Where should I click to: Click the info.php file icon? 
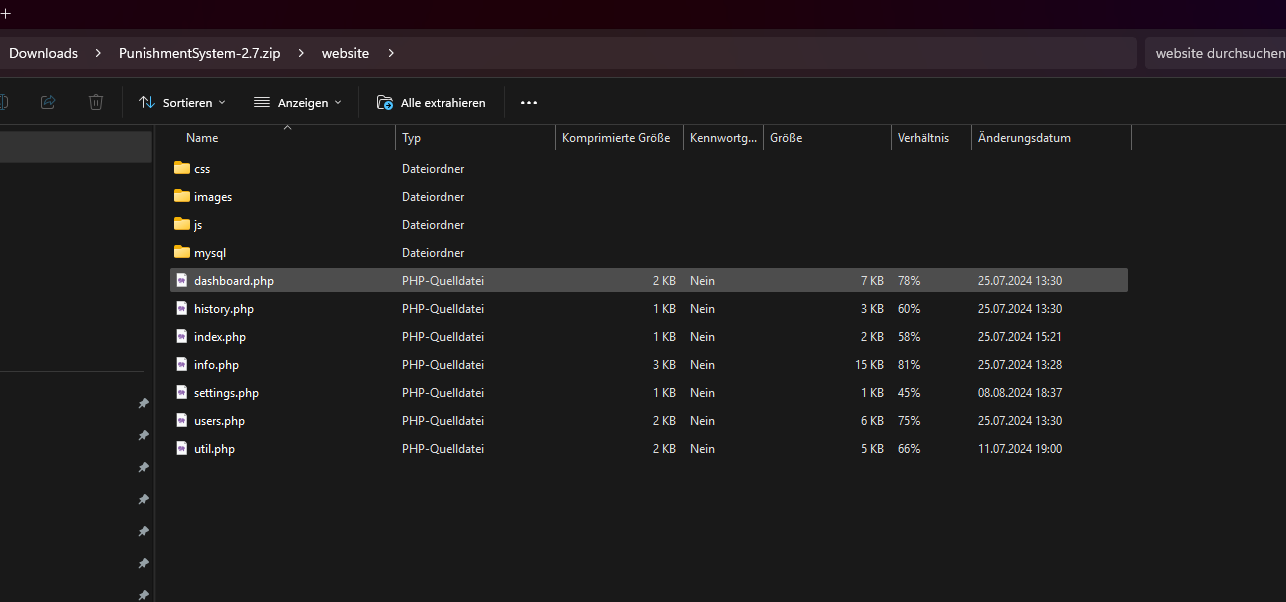[x=181, y=364]
